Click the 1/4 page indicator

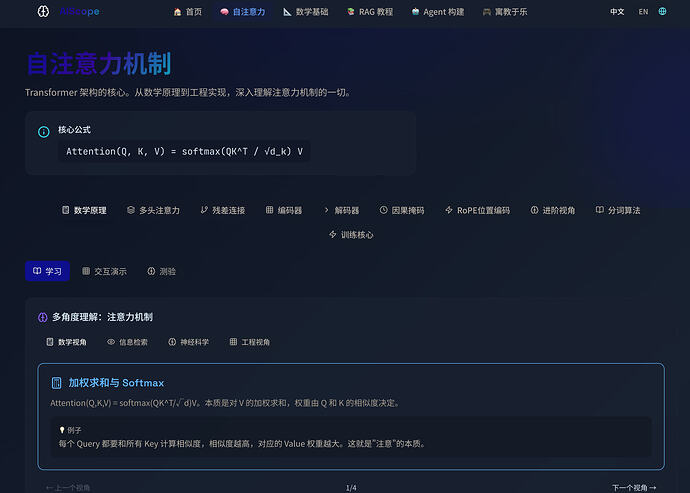(x=351, y=488)
